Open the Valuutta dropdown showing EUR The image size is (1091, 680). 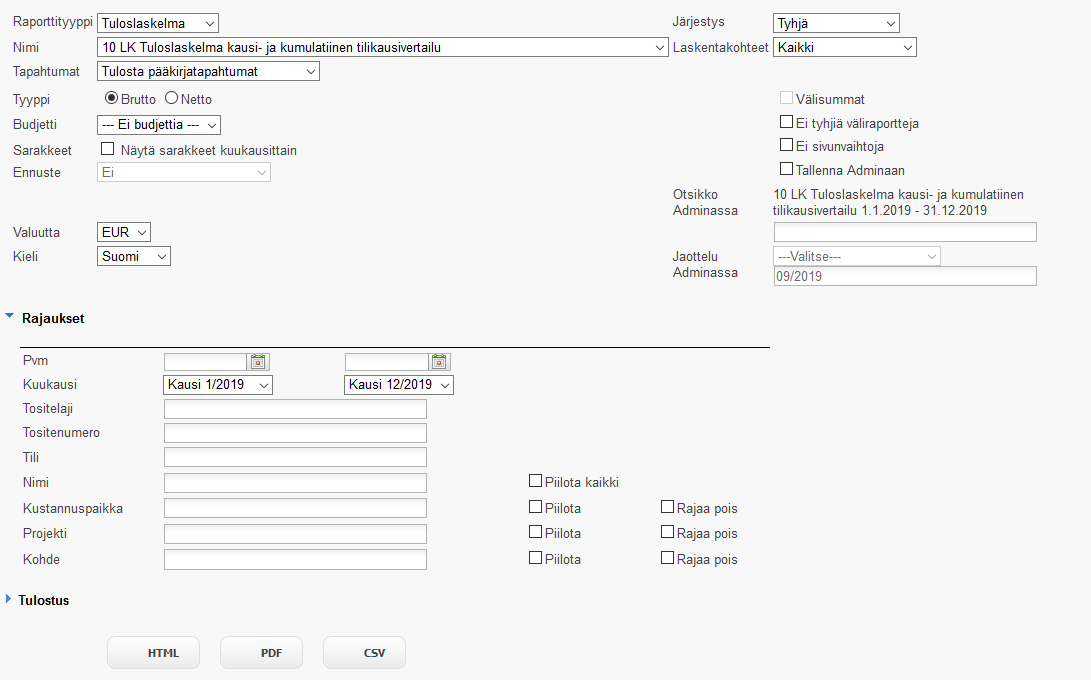pyautogui.click(x=124, y=232)
